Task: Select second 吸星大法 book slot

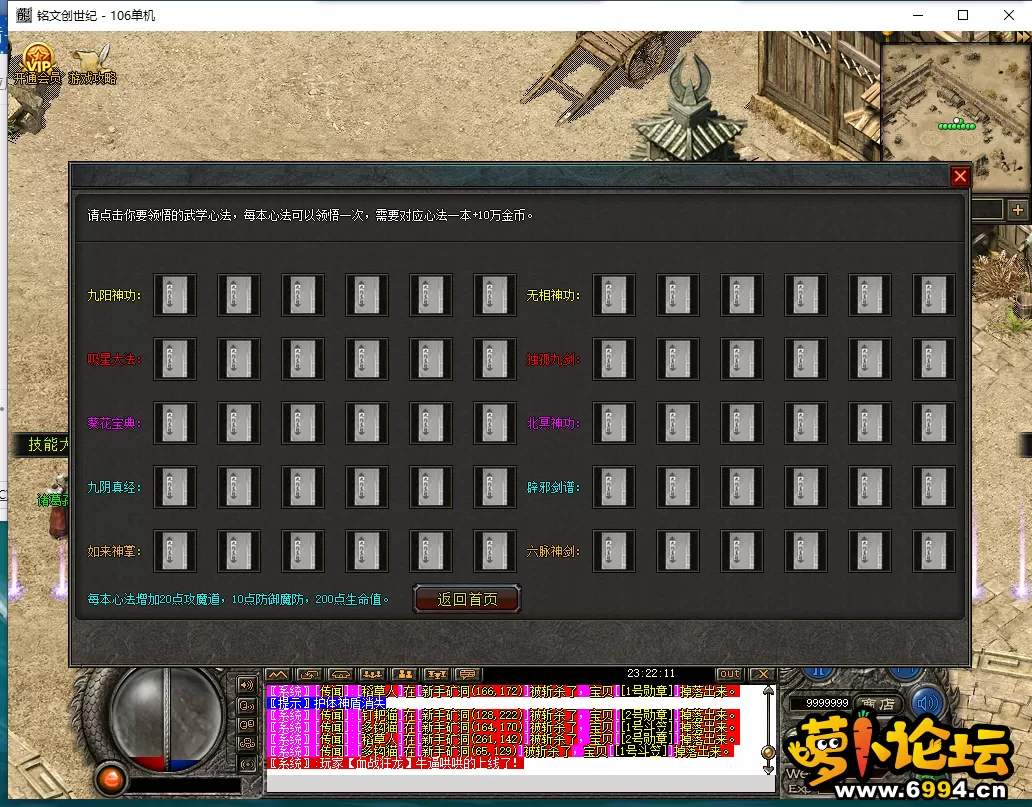Action: pyautogui.click(x=239, y=359)
